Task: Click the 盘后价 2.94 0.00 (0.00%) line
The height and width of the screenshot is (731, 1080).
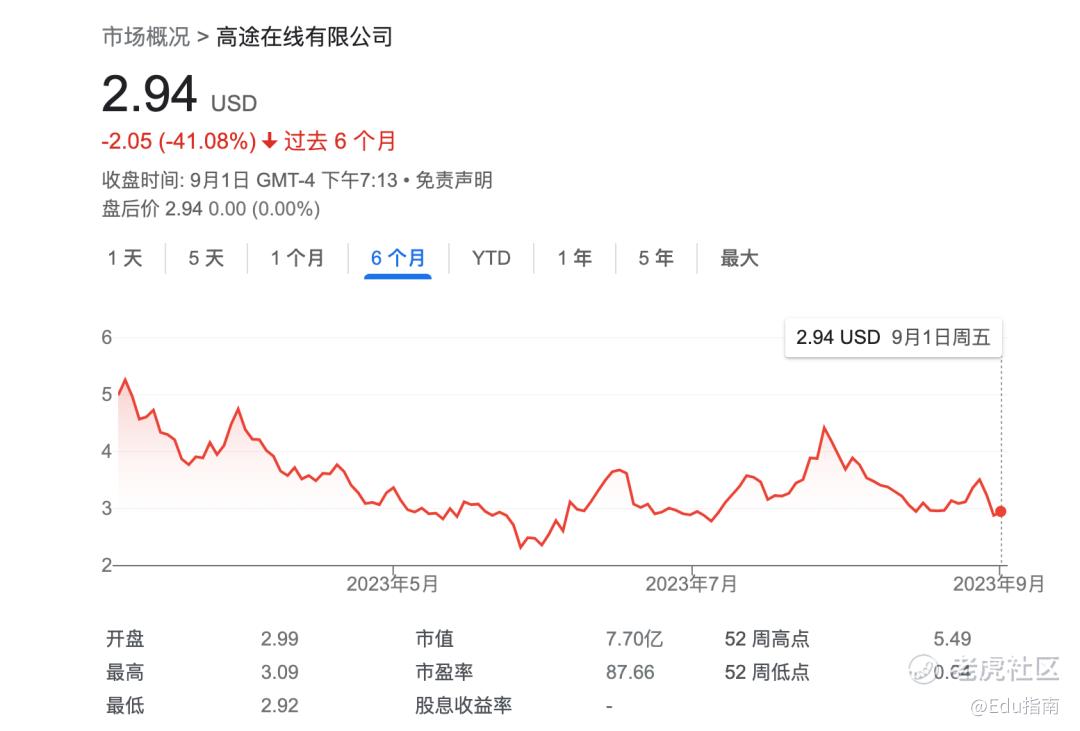Action: coord(211,209)
